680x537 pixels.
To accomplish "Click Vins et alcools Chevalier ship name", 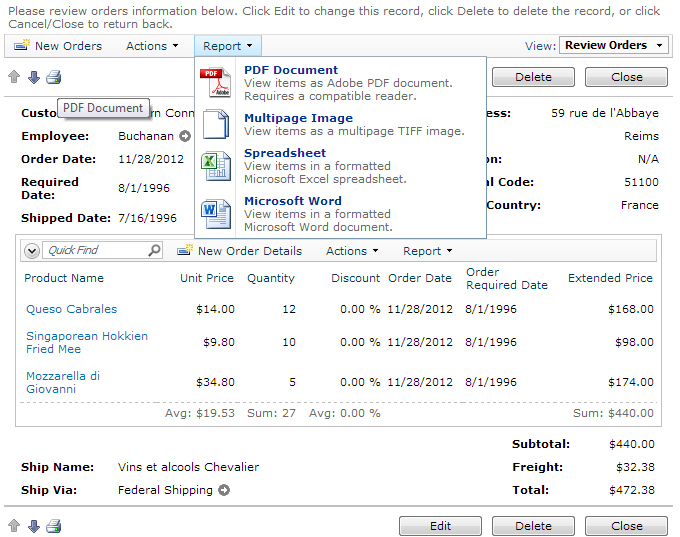I will click(188, 467).
